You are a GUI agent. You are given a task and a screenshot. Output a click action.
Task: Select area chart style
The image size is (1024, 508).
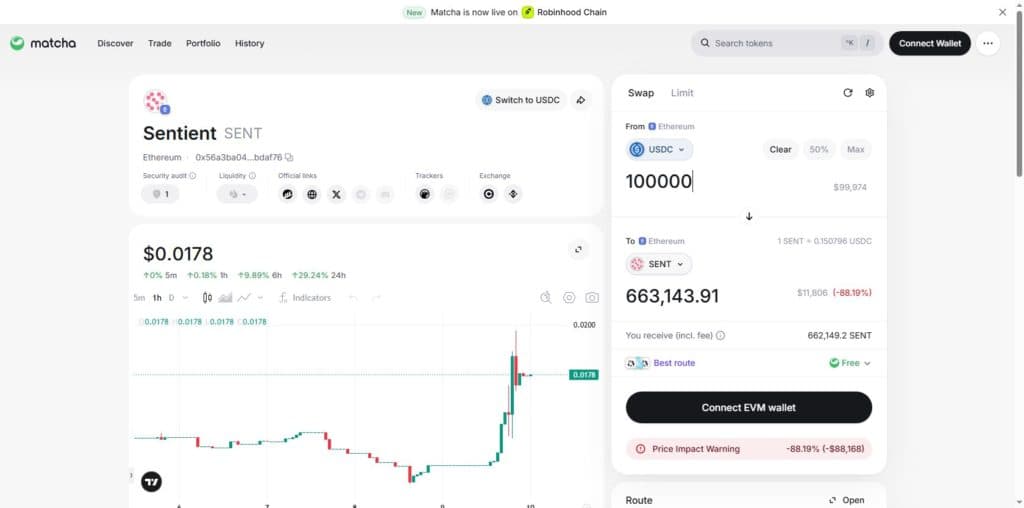(225, 298)
